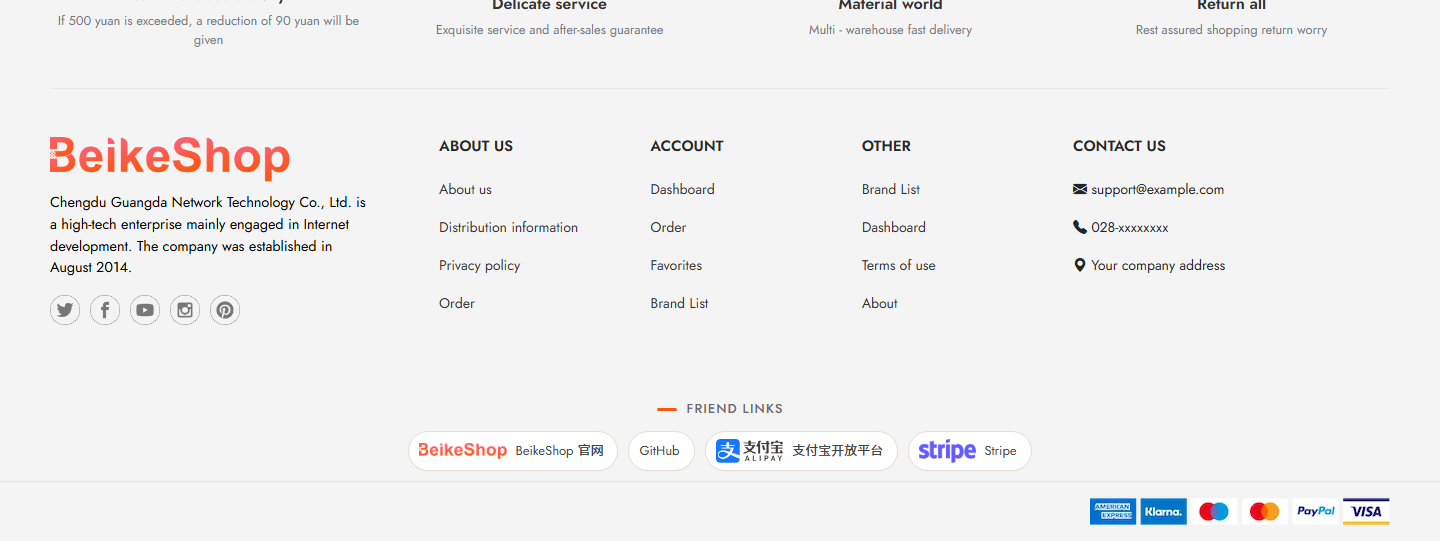Click the ABOUT US column heading
Screen dimensions: 1440x560
476,146
